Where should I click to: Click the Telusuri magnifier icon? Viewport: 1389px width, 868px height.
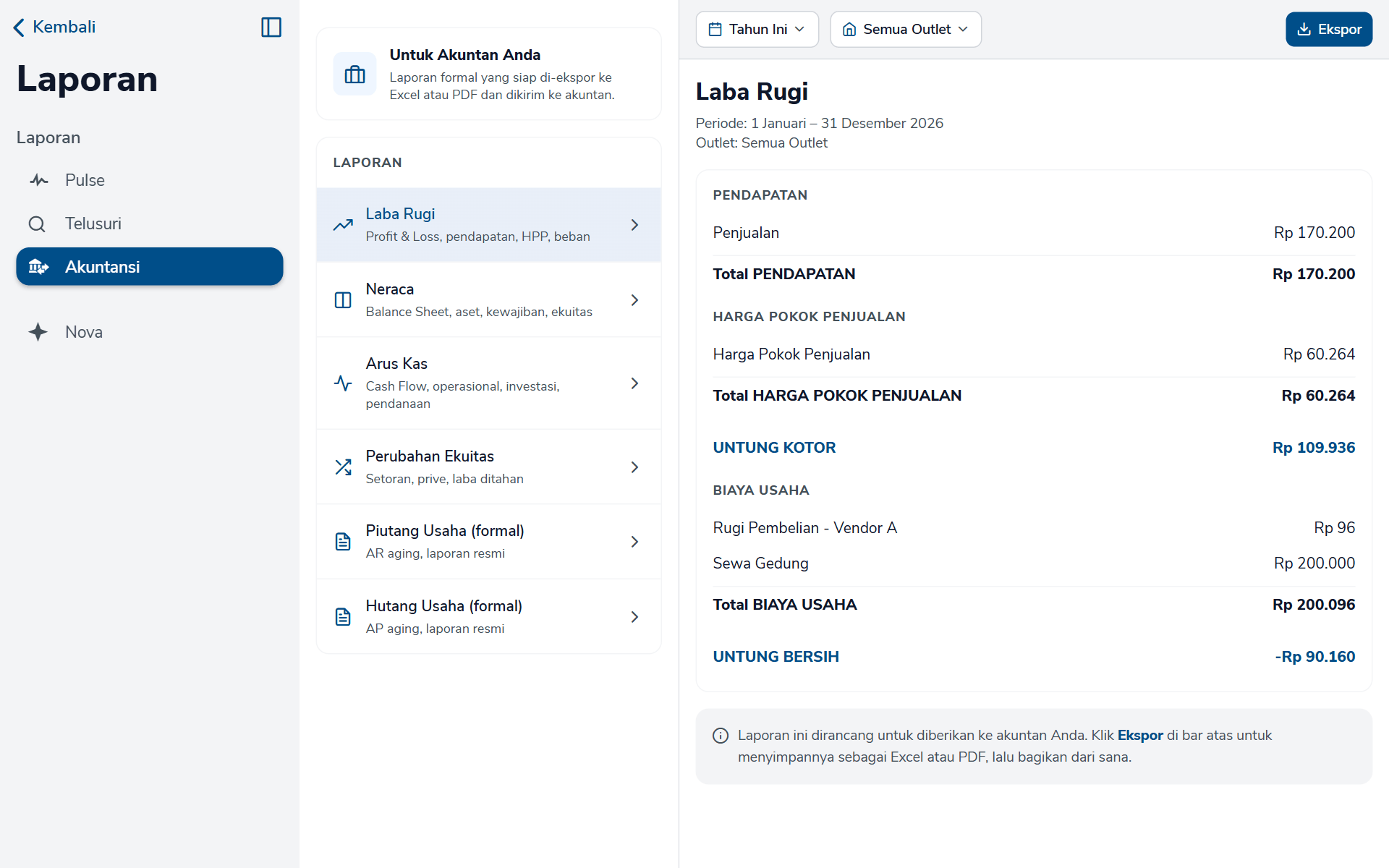[x=37, y=224]
